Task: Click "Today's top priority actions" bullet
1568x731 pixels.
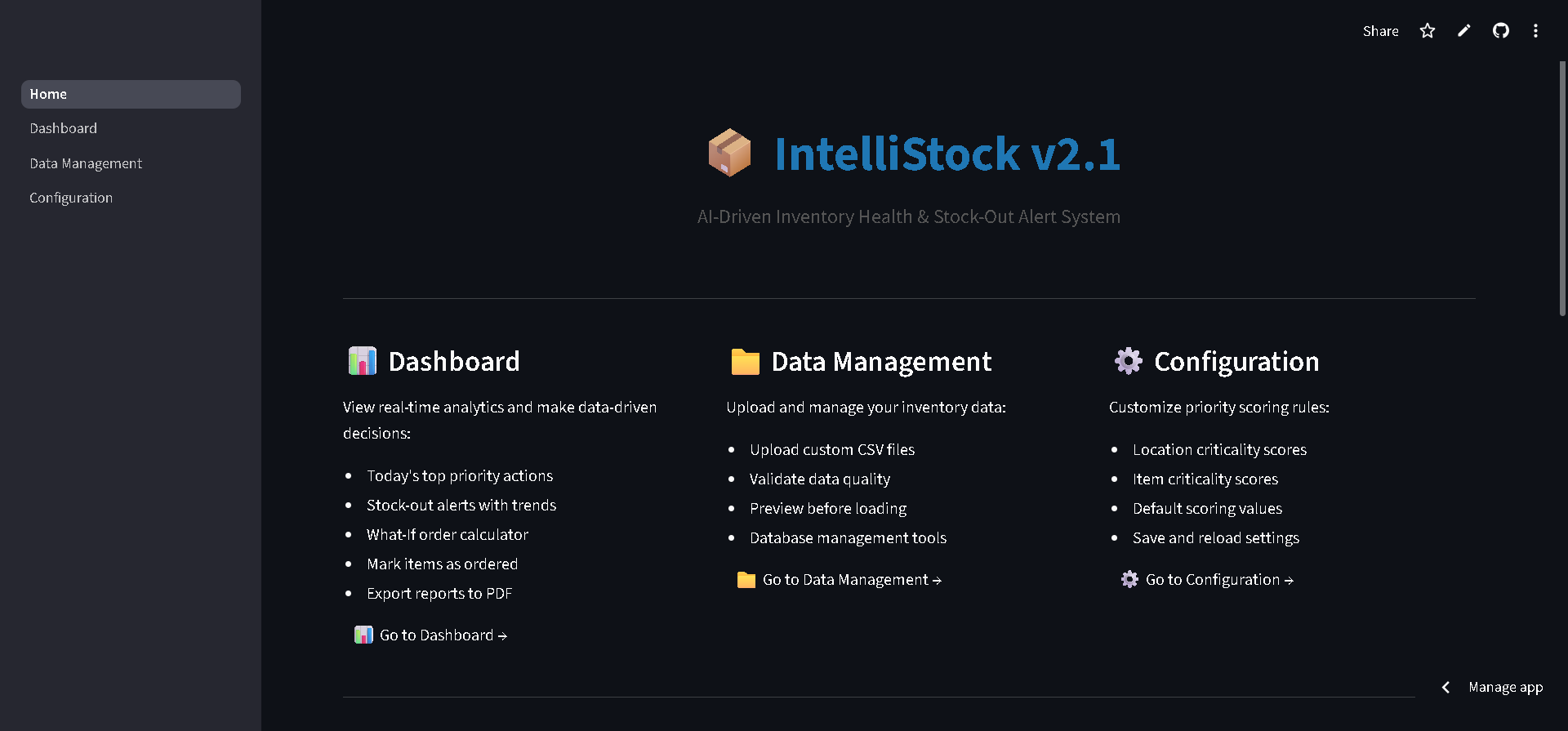Action: click(x=460, y=476)
